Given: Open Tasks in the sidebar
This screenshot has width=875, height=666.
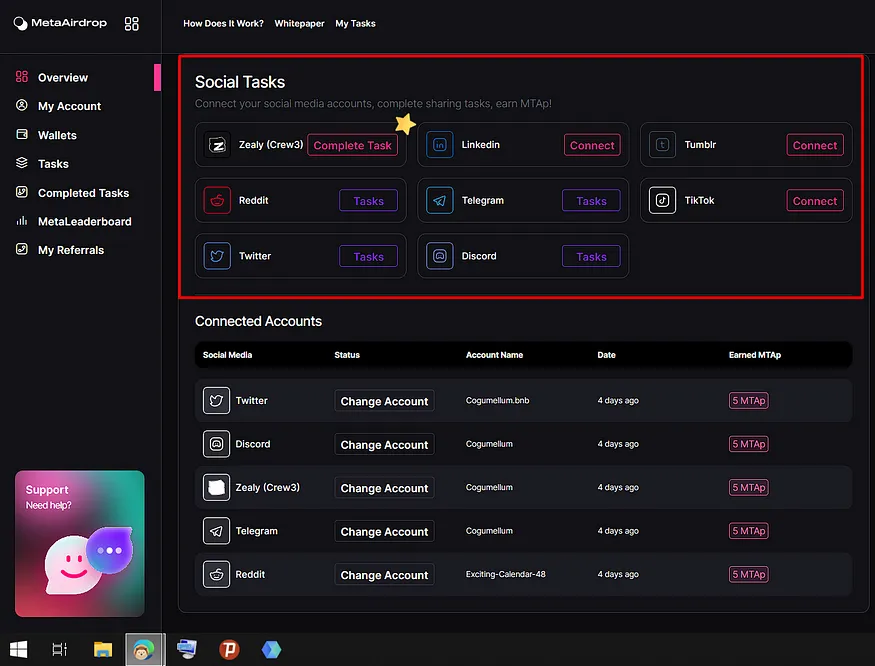Looking at the screenshot, I should (53, 164).
